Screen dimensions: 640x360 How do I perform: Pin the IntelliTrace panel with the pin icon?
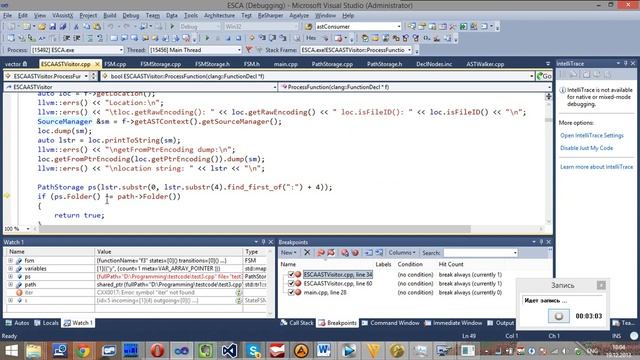coord(625,64)
